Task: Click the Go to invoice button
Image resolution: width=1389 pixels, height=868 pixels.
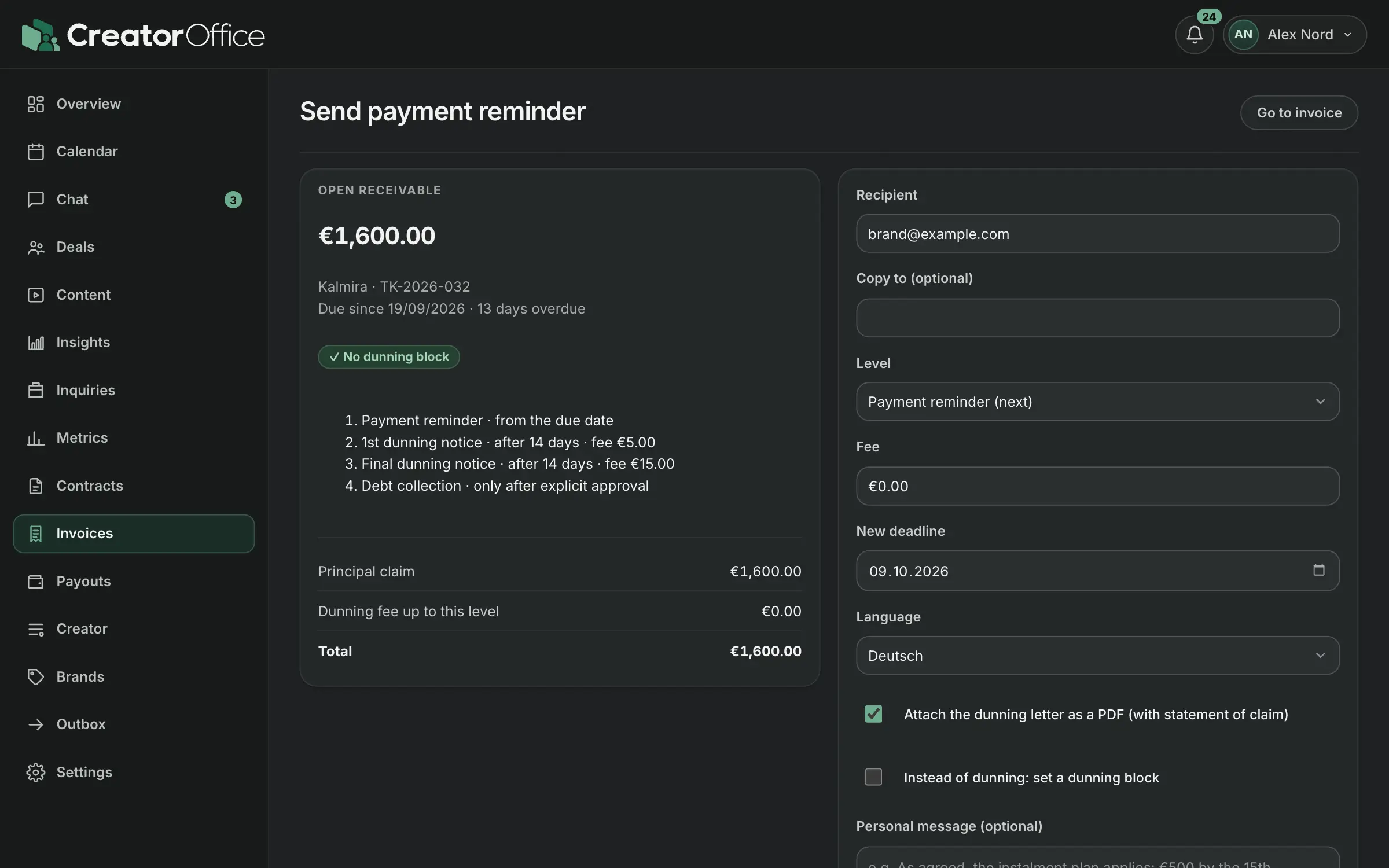Action: (x=1299, y=113)
